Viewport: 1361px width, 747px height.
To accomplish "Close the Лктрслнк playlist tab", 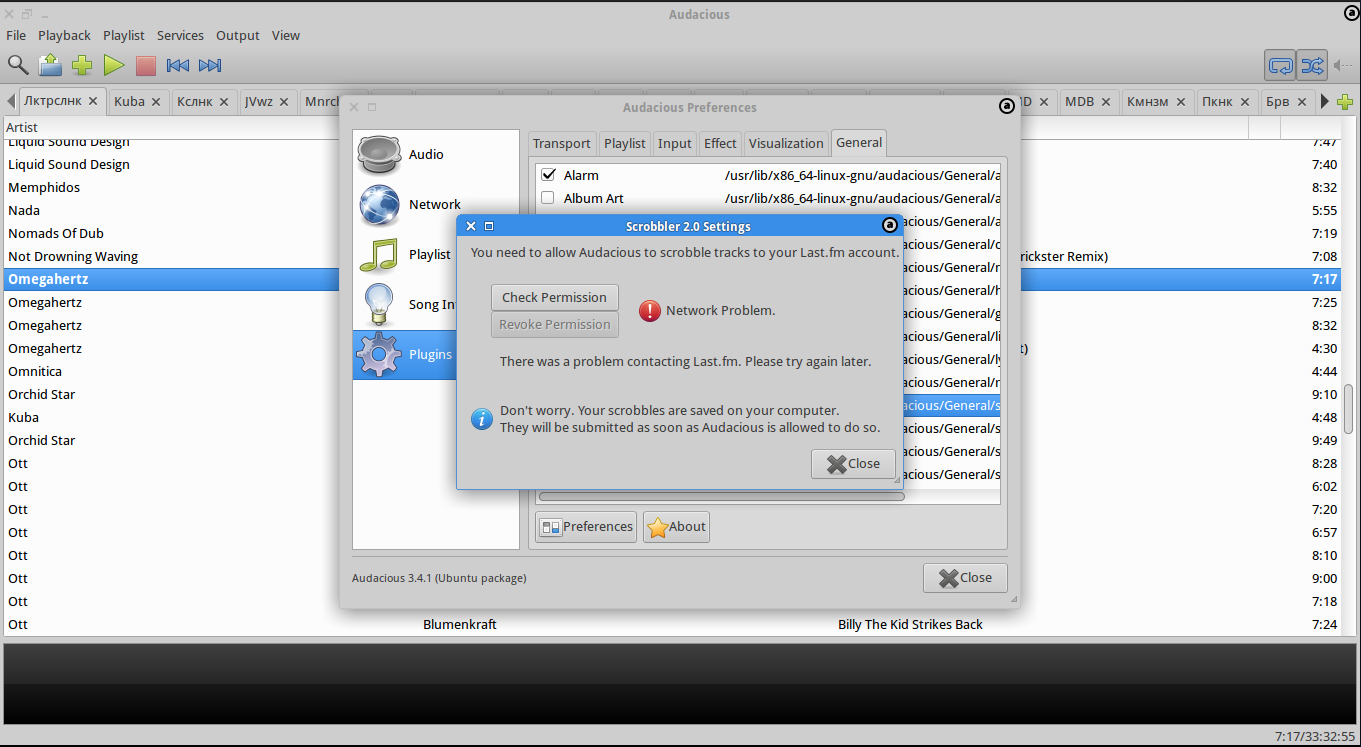I will click(x=93, y=101).
